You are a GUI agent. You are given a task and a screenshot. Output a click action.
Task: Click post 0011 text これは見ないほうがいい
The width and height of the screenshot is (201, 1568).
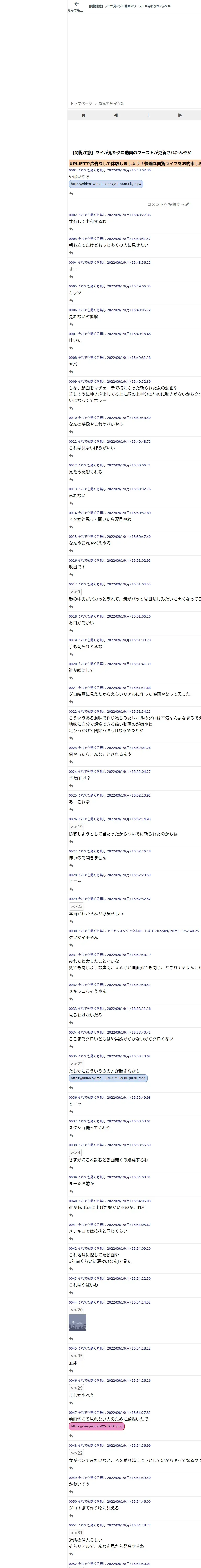(x=91, y=448)
